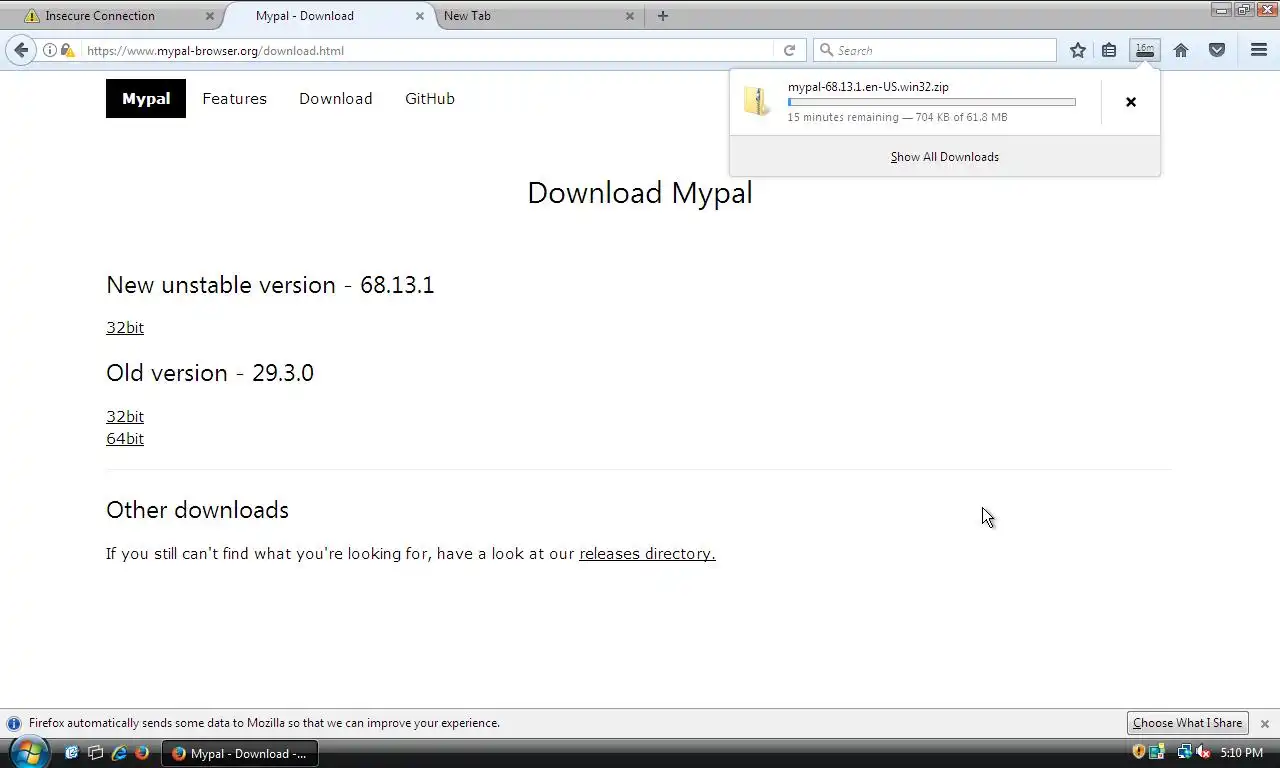Click the Mypal logo in site navigation

point(146,99)
